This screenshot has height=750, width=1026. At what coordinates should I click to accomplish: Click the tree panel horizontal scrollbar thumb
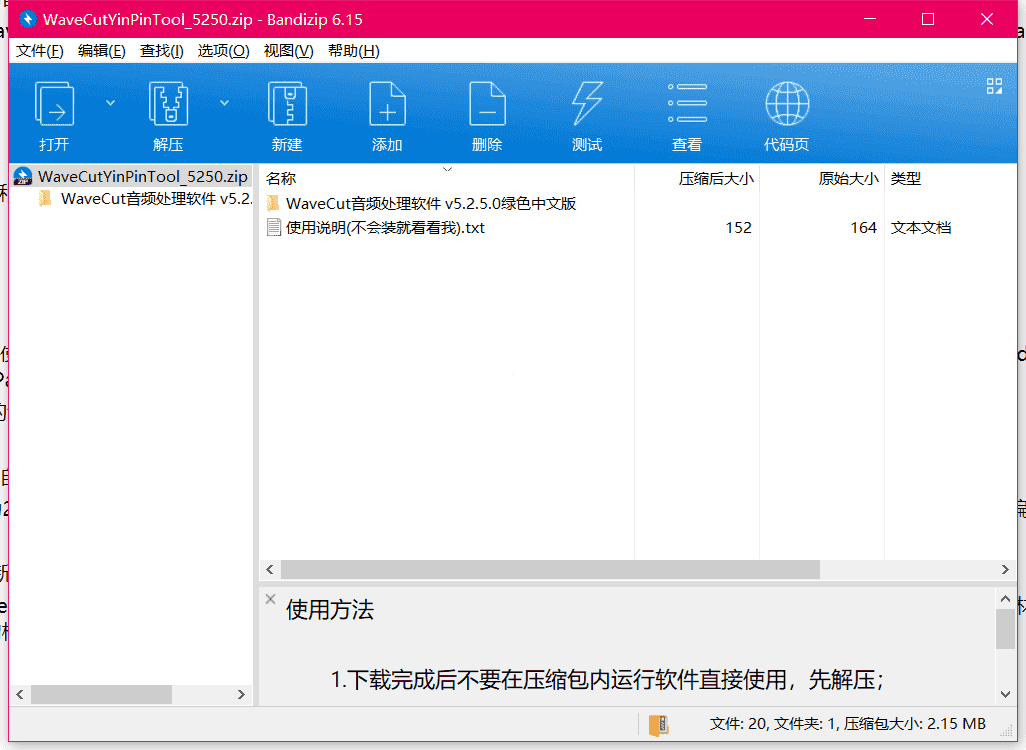tap(101, 694)
